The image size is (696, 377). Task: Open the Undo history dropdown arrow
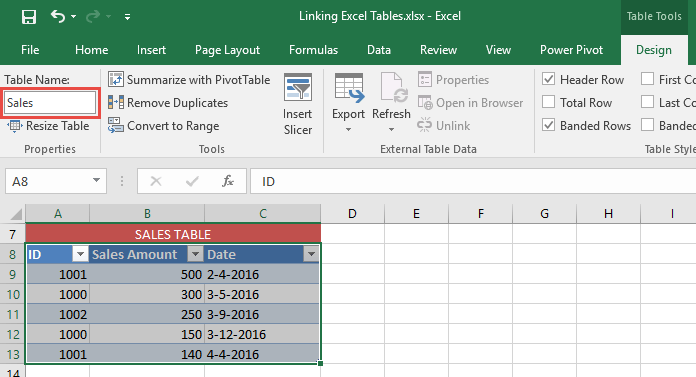click(74, 17)
